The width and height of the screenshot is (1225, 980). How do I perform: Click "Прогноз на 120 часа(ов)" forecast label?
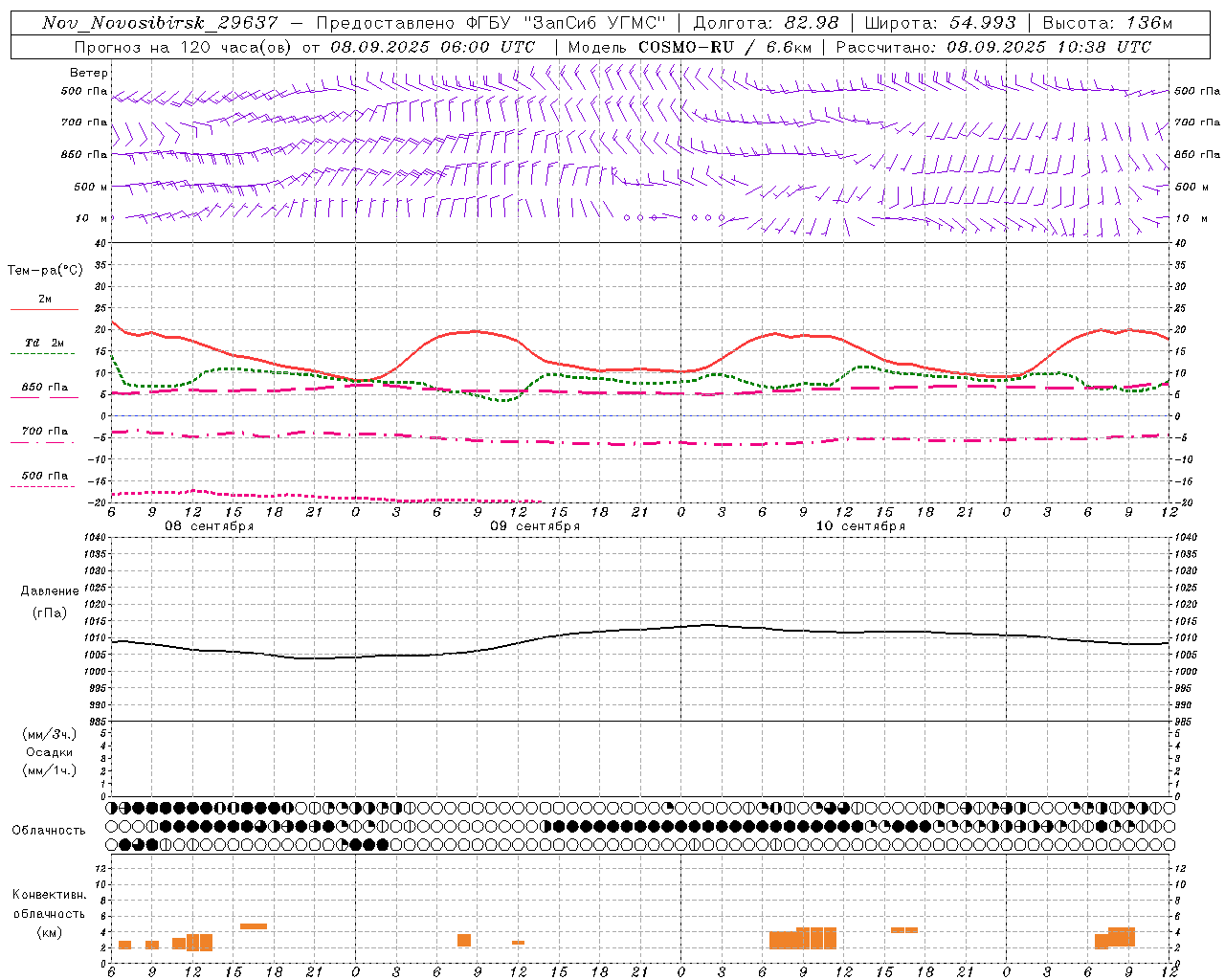click(x=185, y=47)
